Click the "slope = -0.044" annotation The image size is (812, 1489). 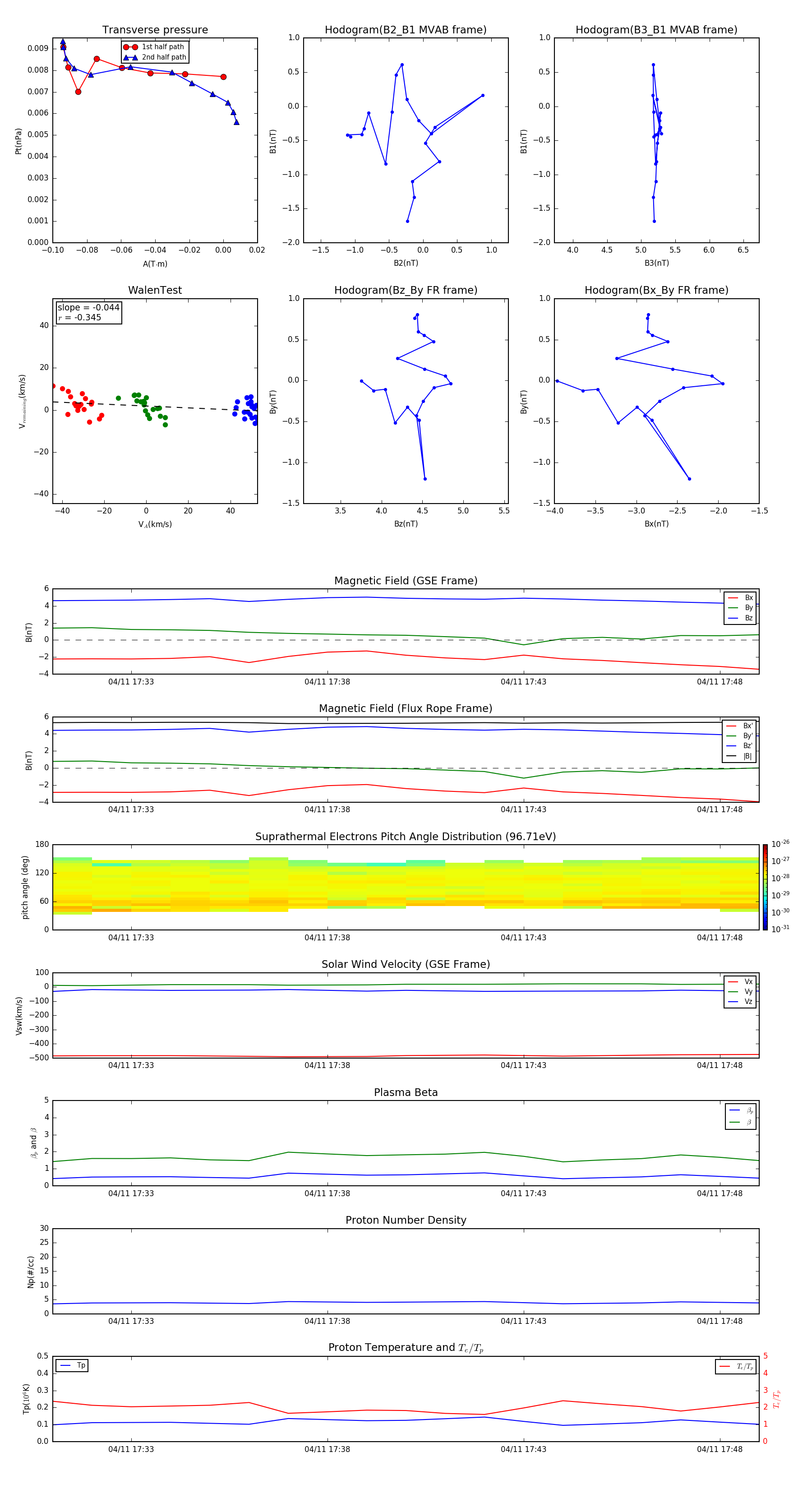tap(88, 308)
